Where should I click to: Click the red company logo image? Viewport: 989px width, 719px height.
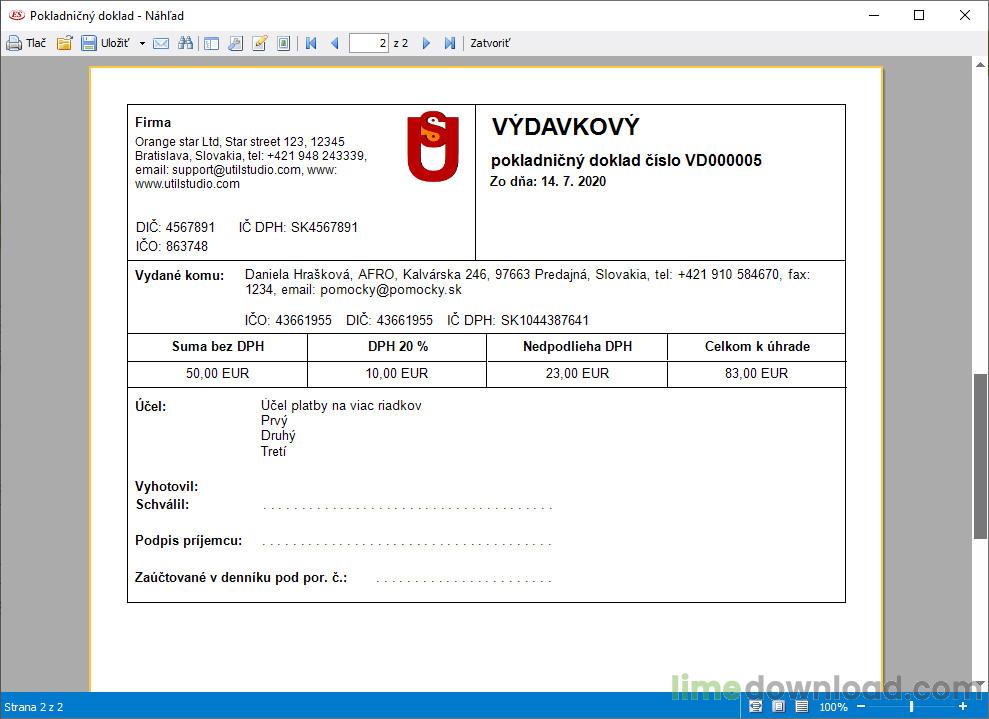tap(433, 146)
